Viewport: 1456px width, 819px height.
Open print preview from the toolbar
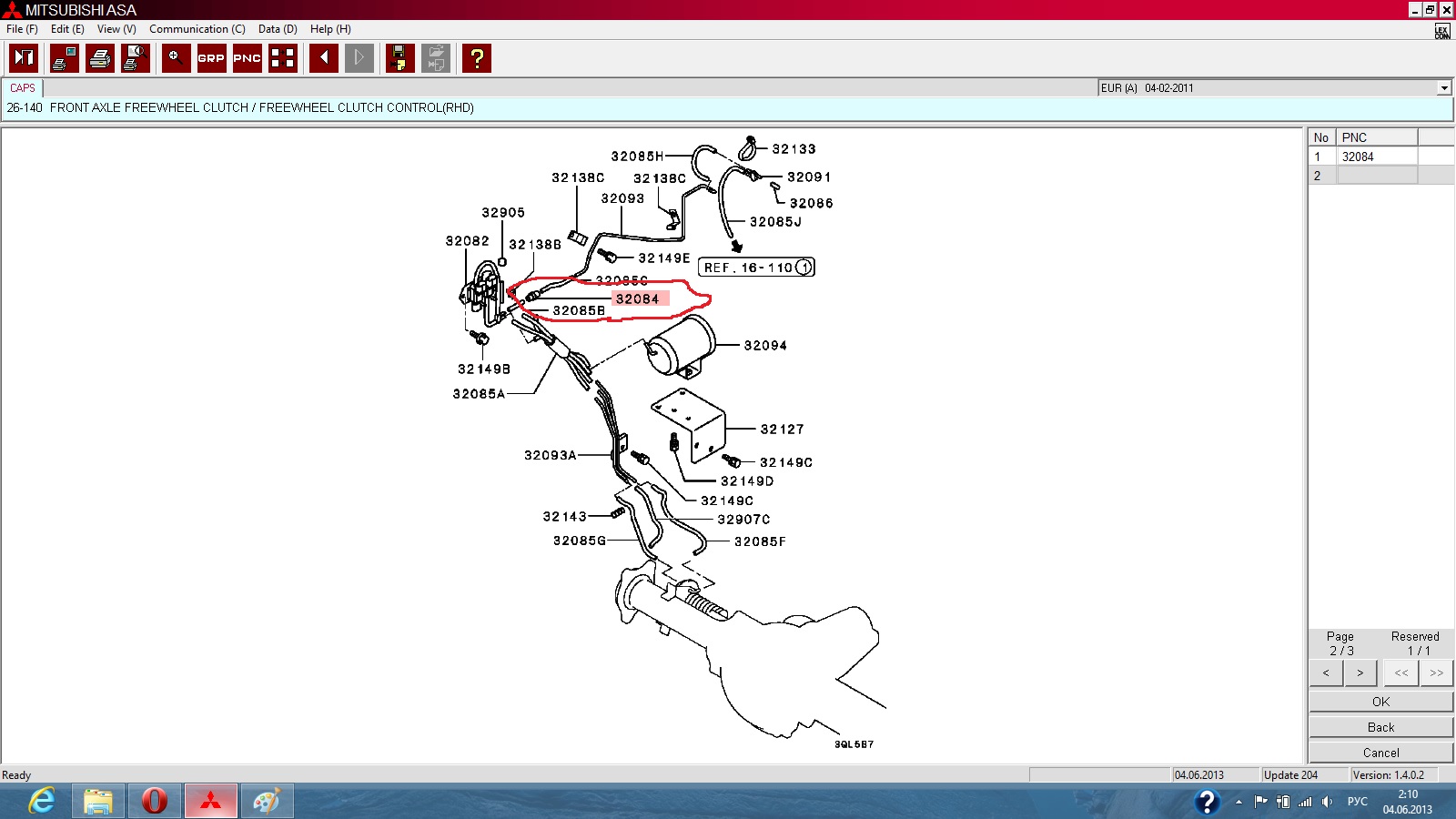(136, 58)
